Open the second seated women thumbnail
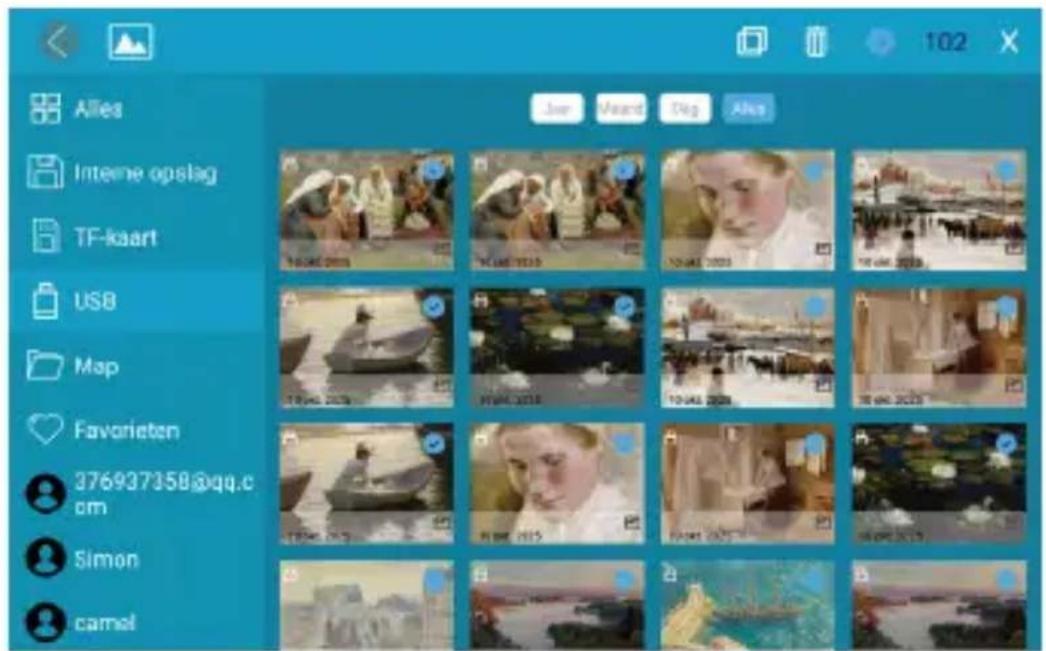This screenshot has height=651, width=1046. tap(558, 211)
